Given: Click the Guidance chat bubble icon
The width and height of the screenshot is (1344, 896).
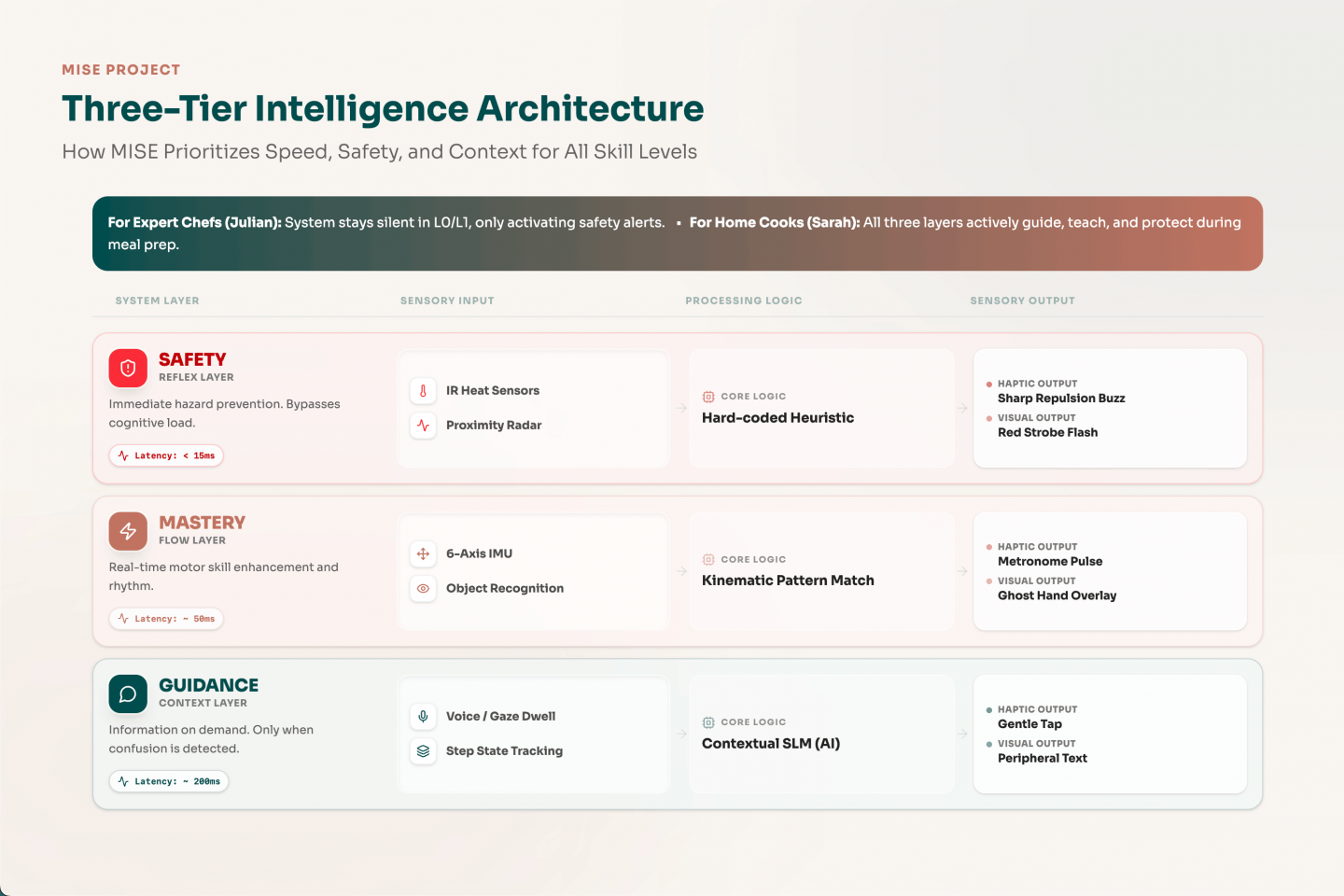Looking at the screenshot, I should (x=128, y=693).
